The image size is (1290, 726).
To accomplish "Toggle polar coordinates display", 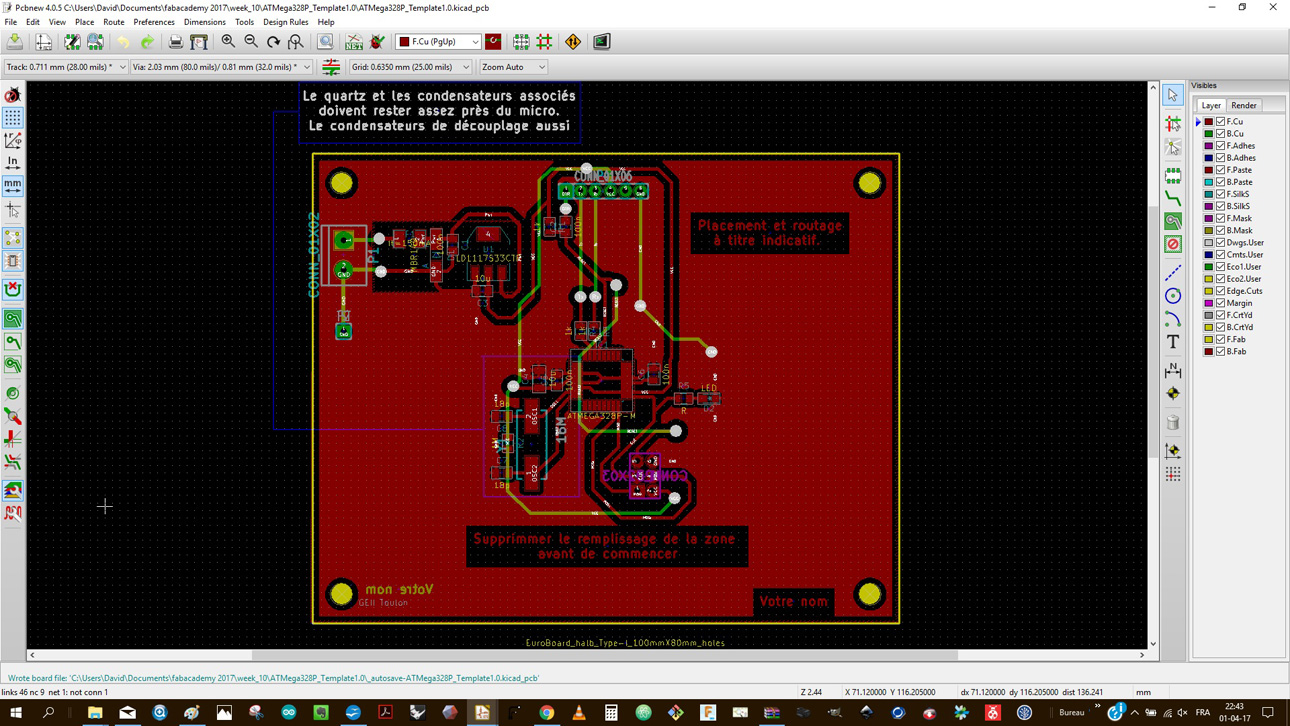I will click(13, 140).
